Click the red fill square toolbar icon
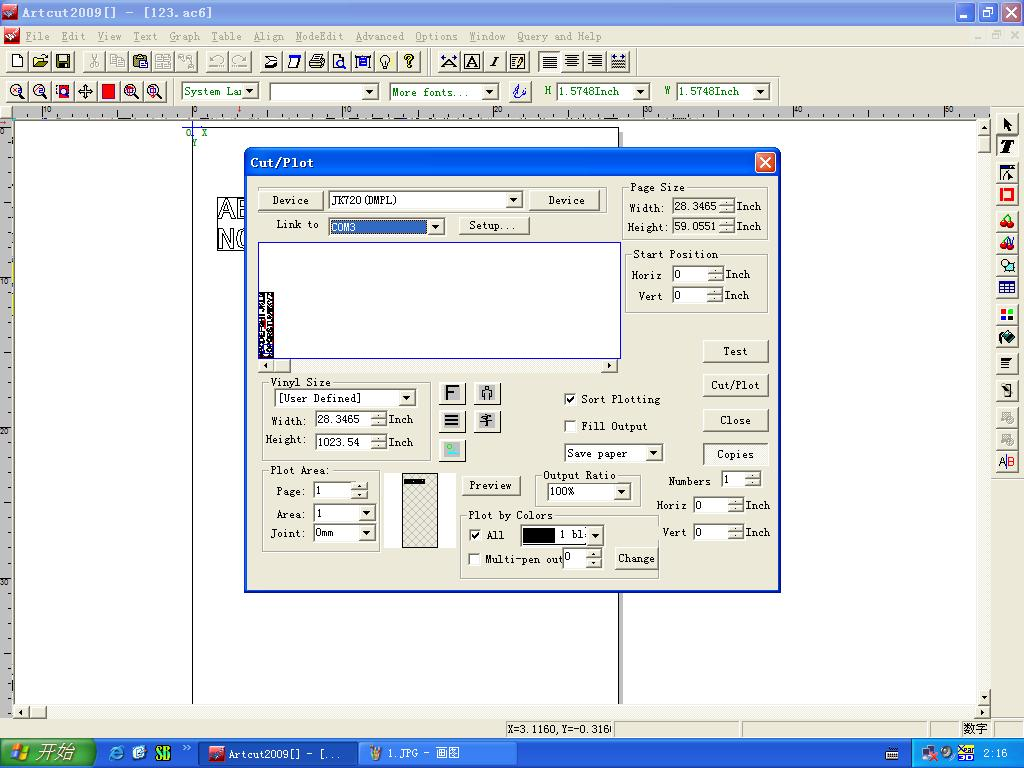 click(108, 91)
